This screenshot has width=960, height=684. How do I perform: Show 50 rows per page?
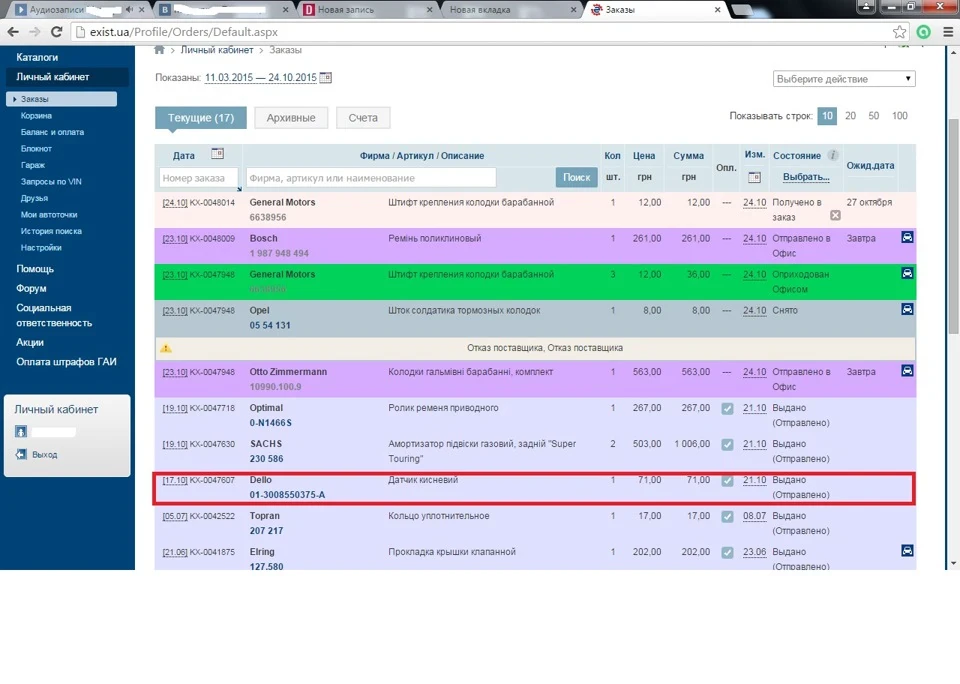(874, 116)
